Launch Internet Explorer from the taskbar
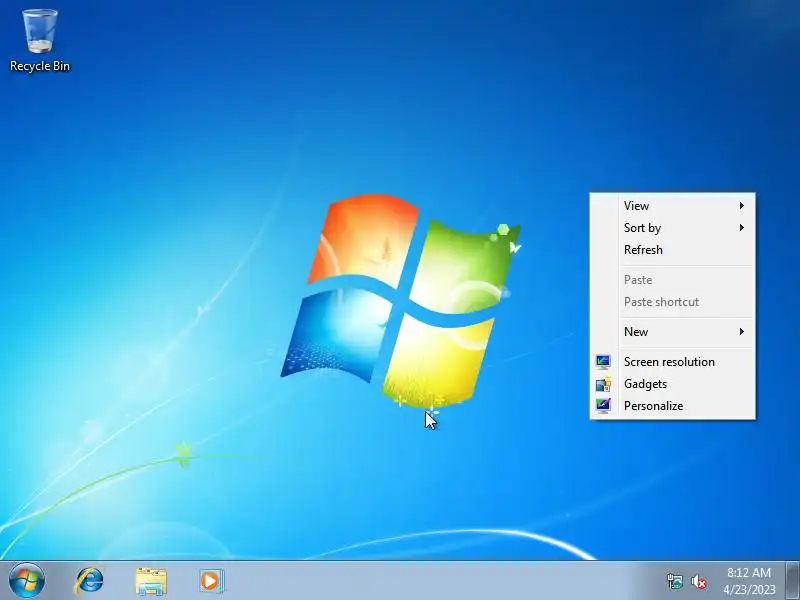This screenshot has height=600, width=800. pos(89,581)
